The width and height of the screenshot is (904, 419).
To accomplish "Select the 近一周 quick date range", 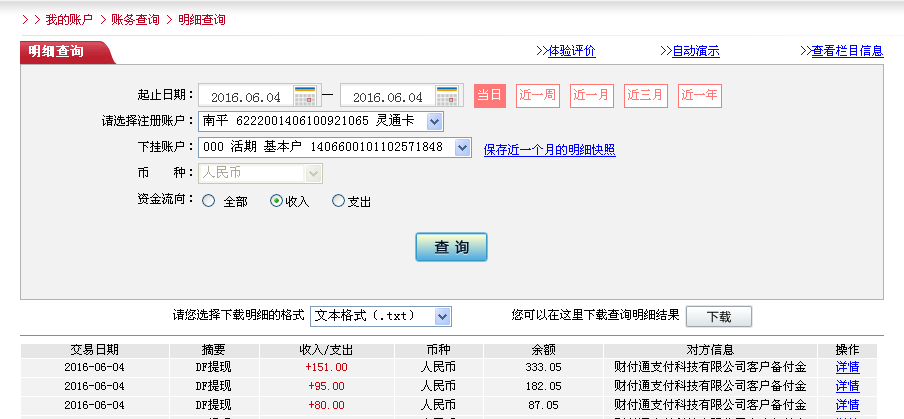I will [x=538, y=96].
